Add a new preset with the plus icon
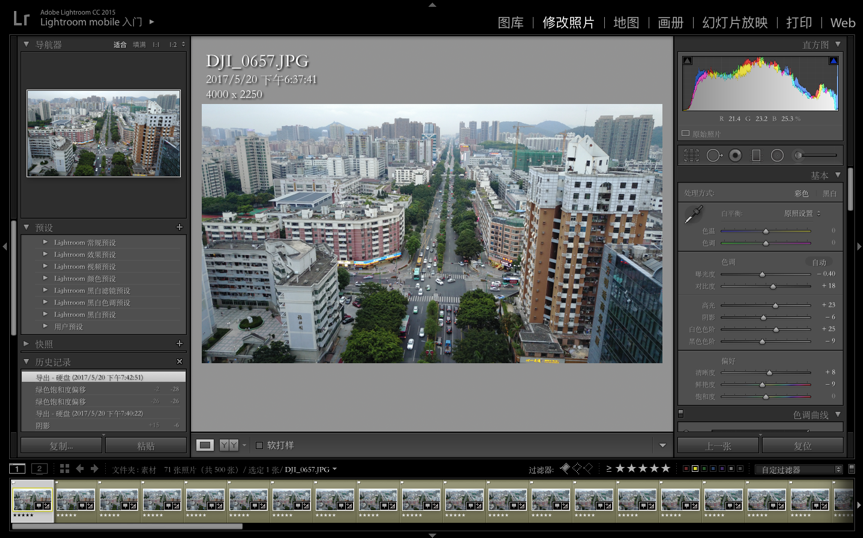The width and height of the screenshot is (863, 538). click(180, 227)
